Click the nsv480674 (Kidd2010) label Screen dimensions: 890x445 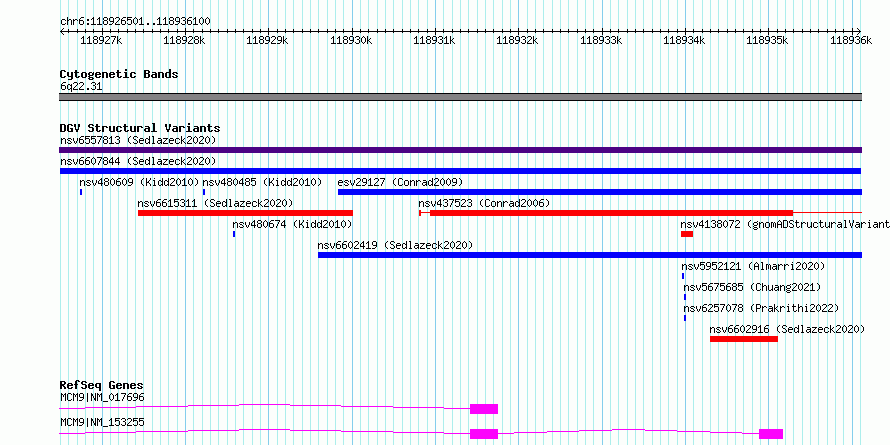(292, 224)
